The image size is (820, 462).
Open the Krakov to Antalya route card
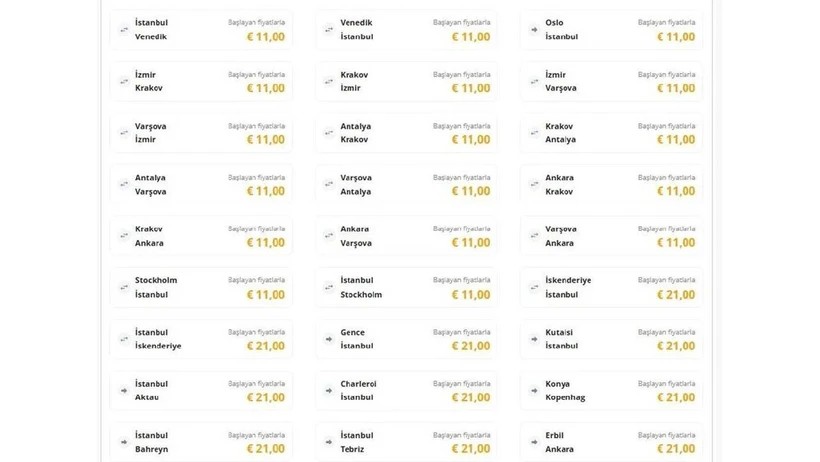(611, 133)
